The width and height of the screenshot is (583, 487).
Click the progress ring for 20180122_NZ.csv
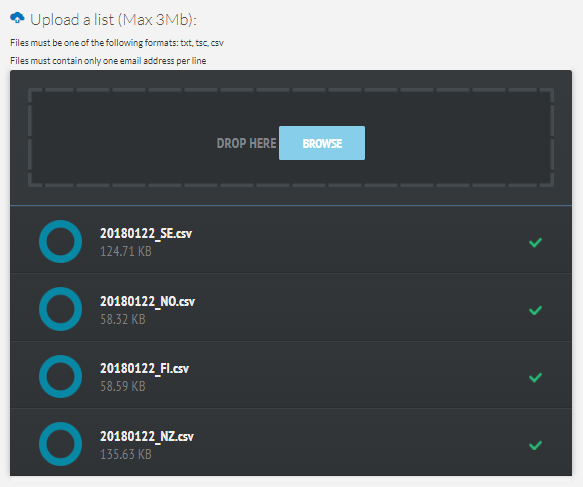coord(61,444)
